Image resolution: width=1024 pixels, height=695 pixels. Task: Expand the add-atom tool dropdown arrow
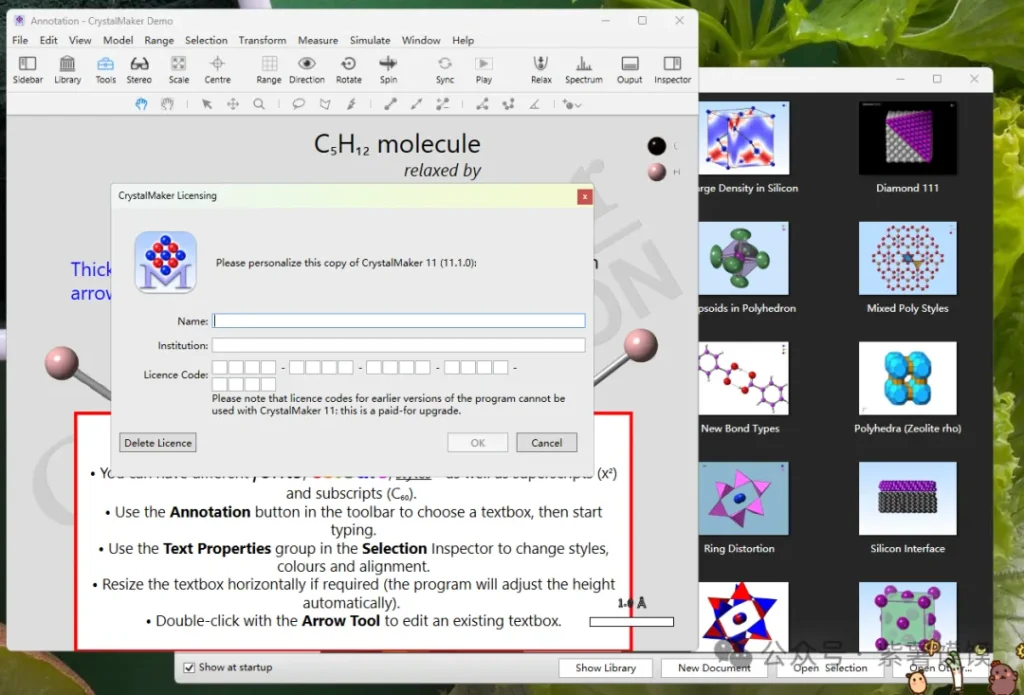pyautogui.click(x=578, y=105)
